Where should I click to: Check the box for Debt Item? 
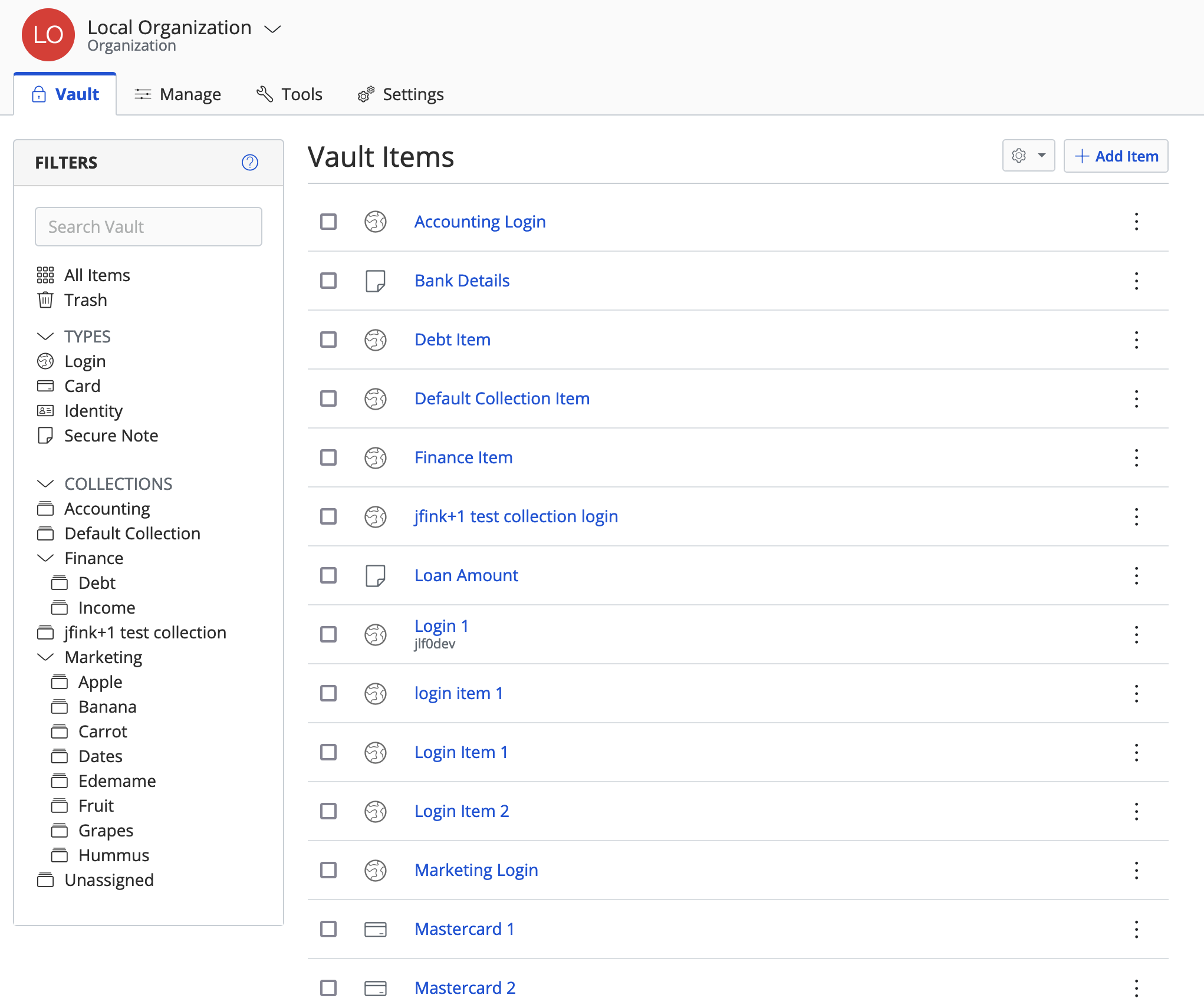tap(328, 340)
